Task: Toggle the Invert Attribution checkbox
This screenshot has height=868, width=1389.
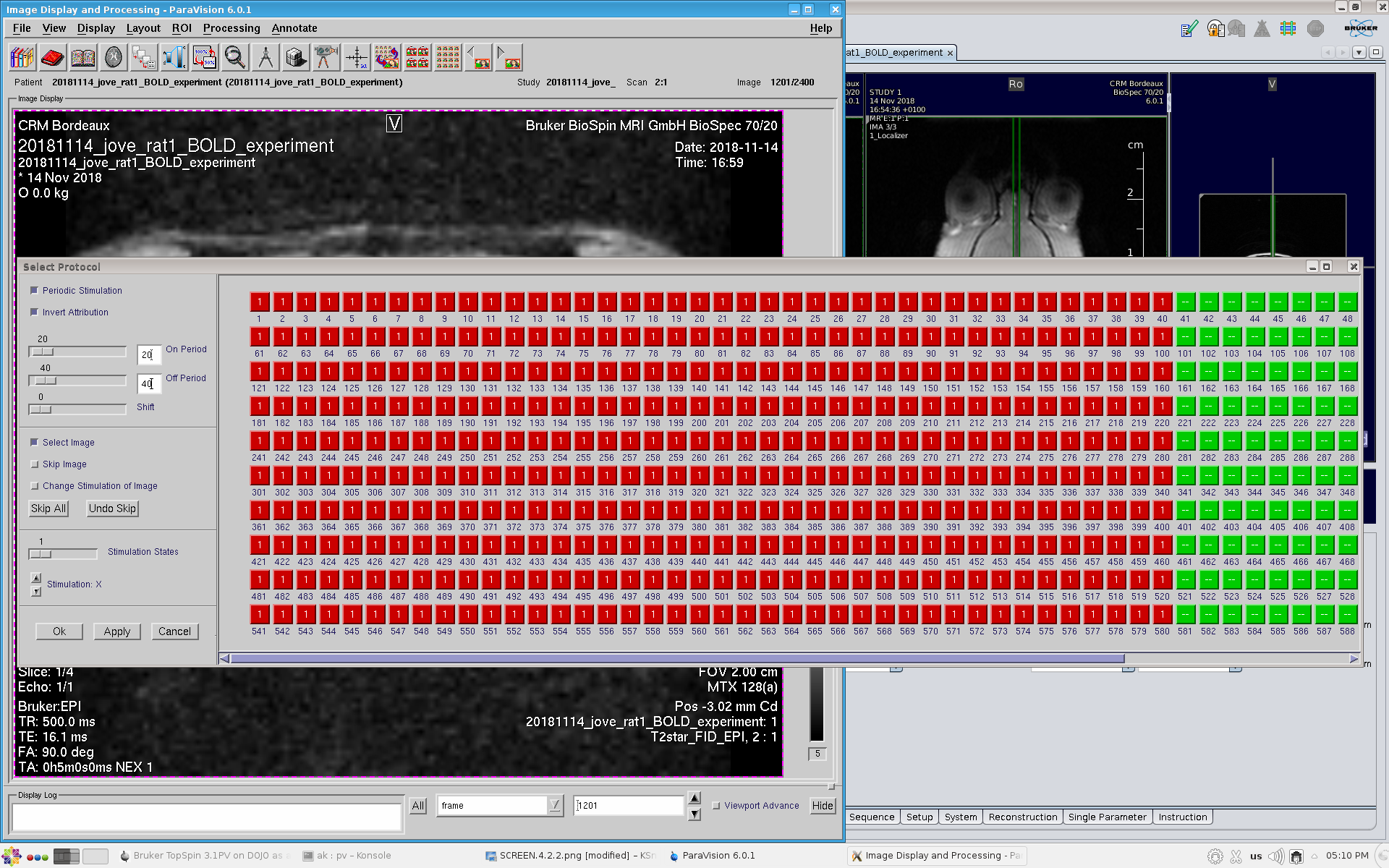Action: [x=34, y=312]
